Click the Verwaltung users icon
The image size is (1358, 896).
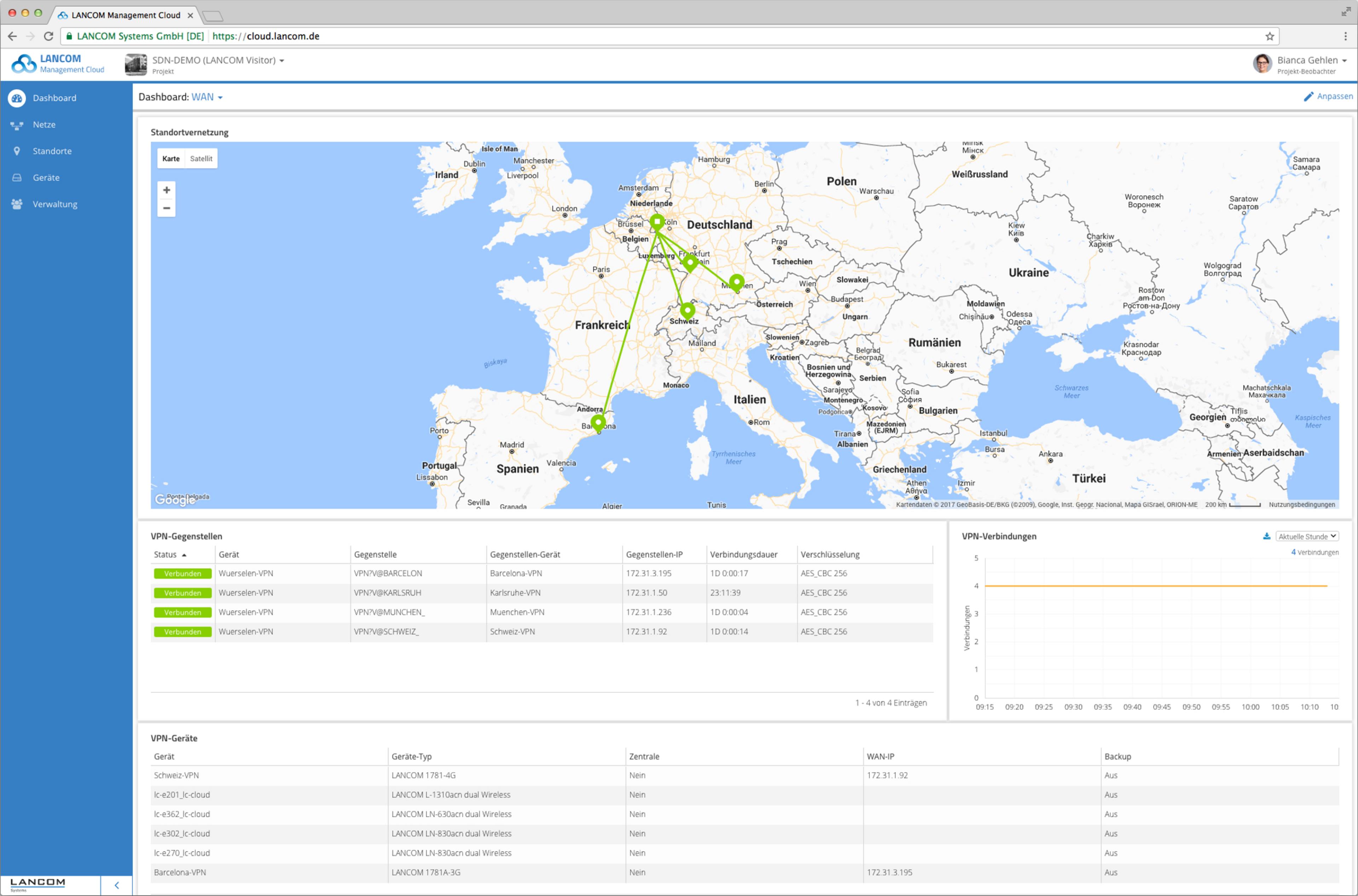[17, 204]
